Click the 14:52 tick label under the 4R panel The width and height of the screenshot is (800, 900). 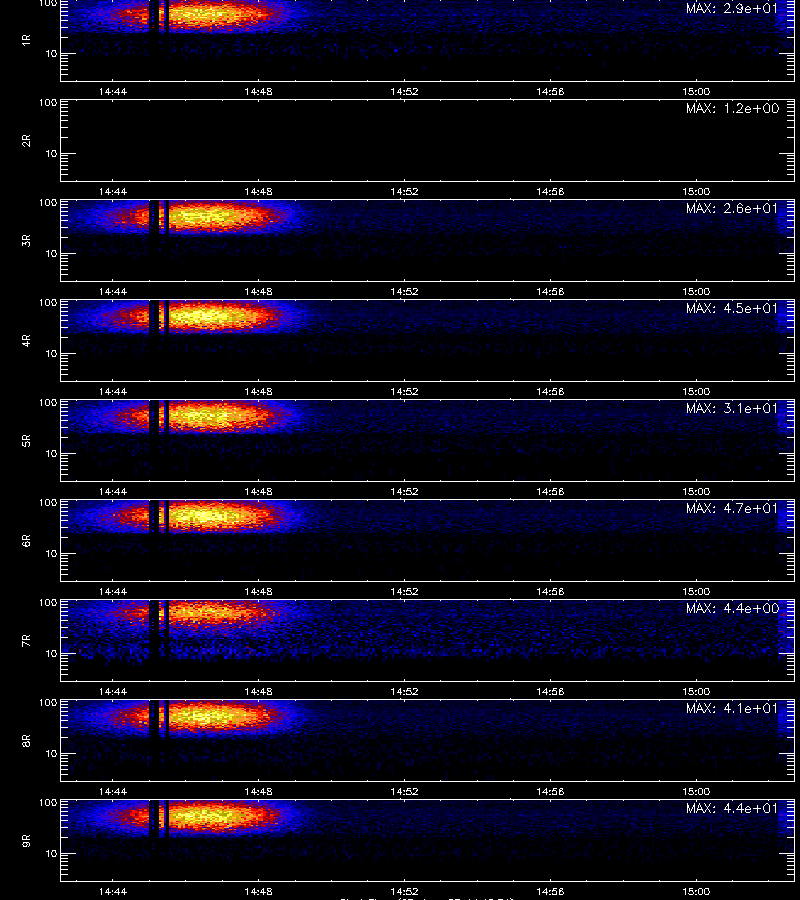click(404, 391)
